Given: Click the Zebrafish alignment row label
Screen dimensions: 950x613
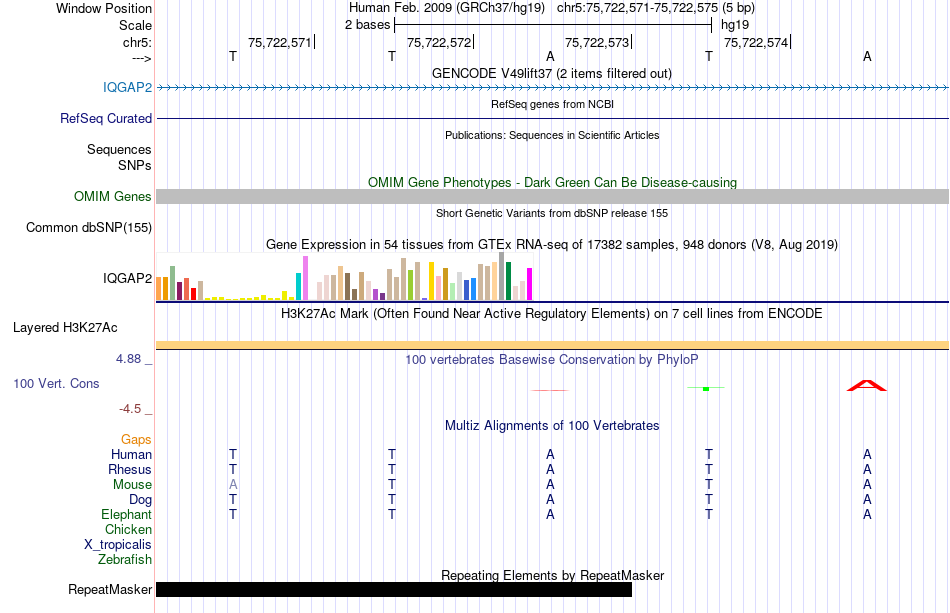Looking at the screenshot, I should point(125,560).
